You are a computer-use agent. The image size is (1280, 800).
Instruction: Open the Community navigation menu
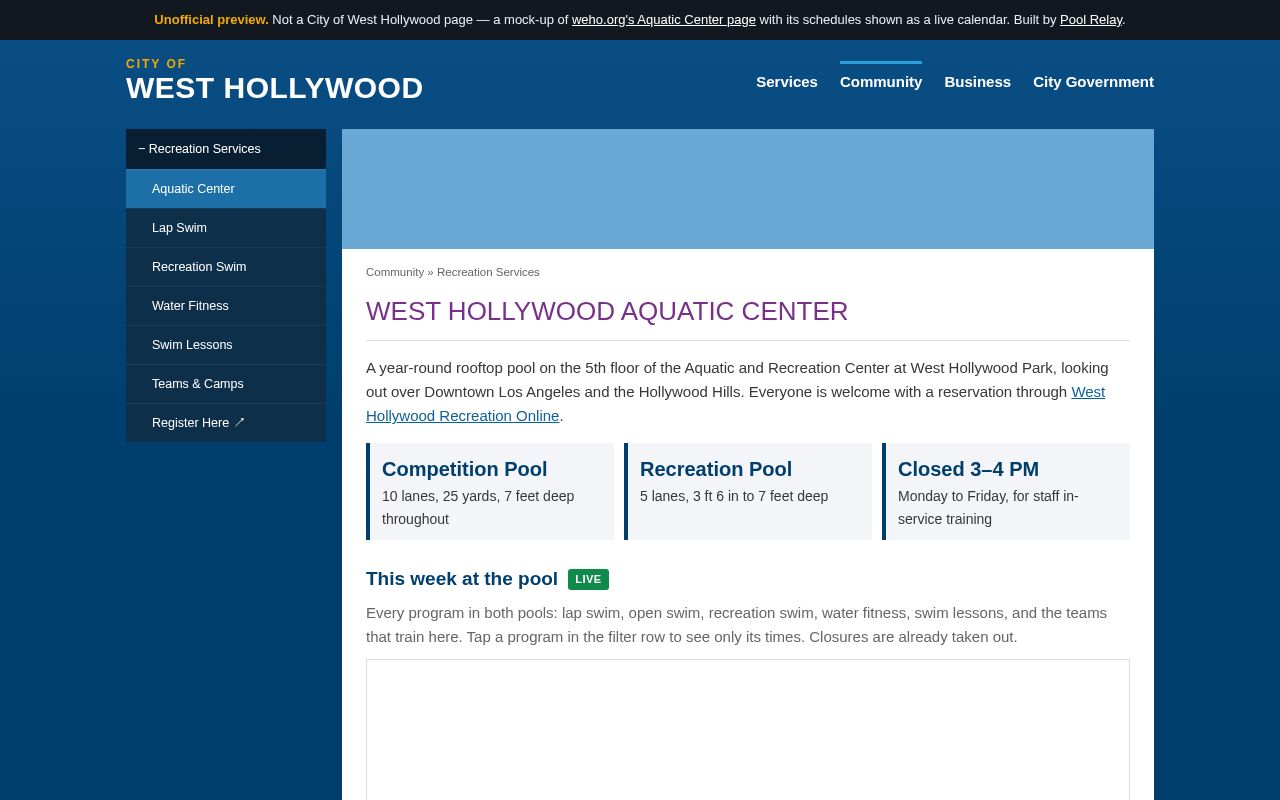[881, 82]
